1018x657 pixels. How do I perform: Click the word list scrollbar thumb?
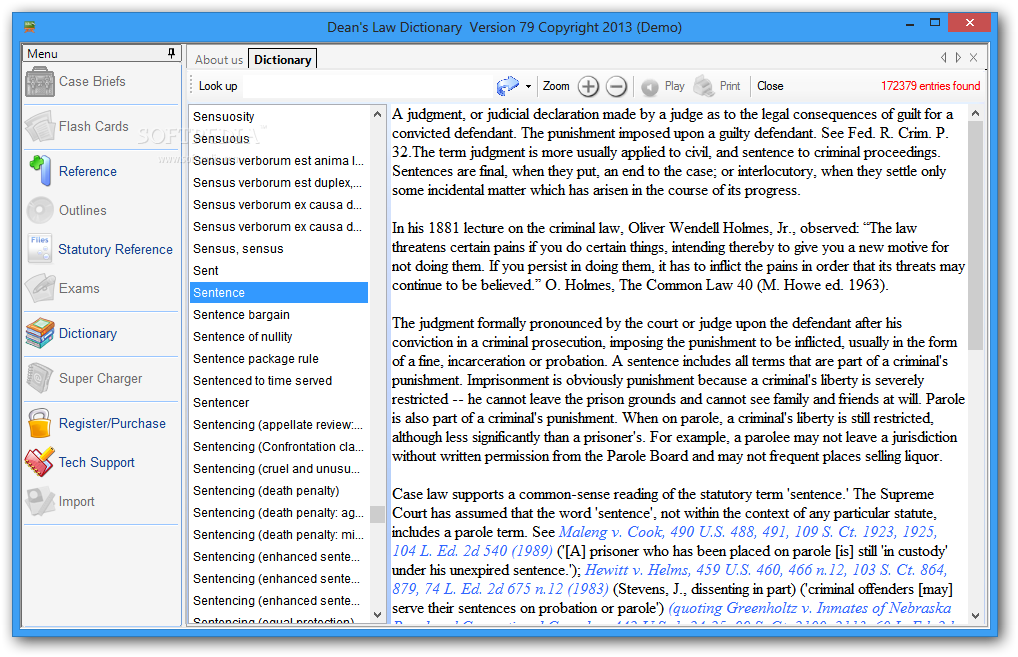click(x=377, y=514)
